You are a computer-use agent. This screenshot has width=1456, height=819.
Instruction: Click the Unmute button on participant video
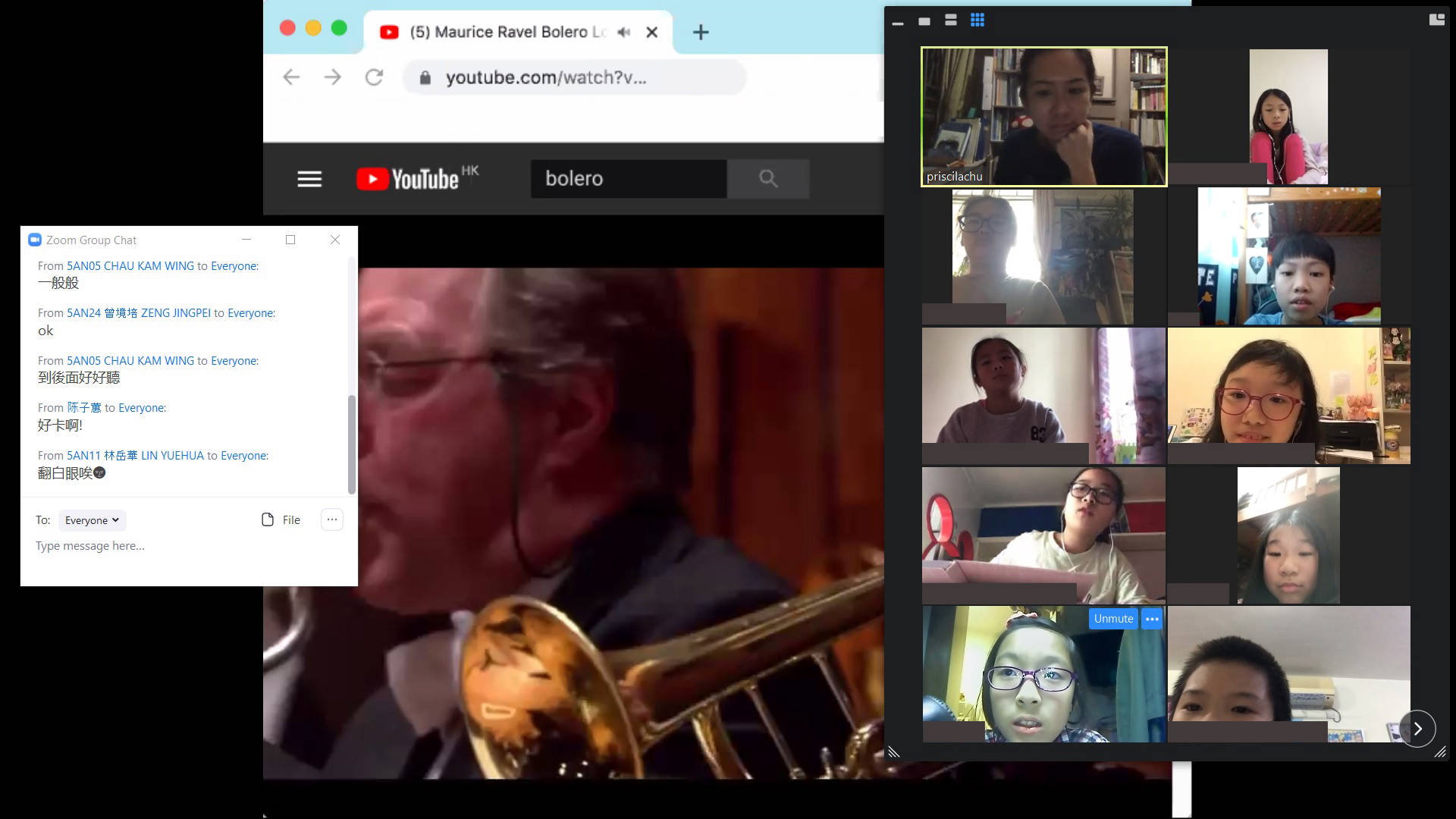coord(1113,619)
